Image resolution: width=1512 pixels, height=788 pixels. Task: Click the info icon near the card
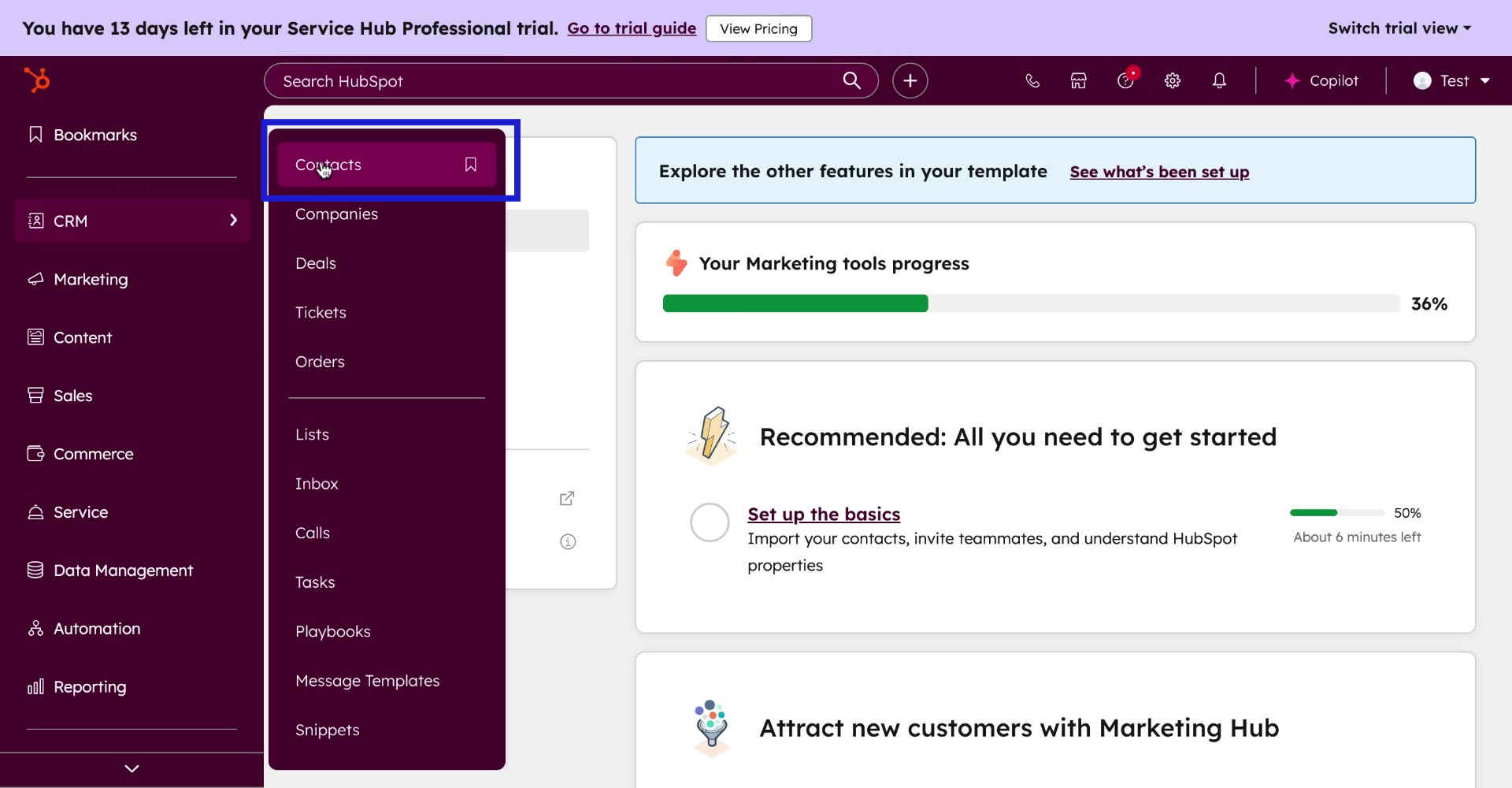pos(567,541)
